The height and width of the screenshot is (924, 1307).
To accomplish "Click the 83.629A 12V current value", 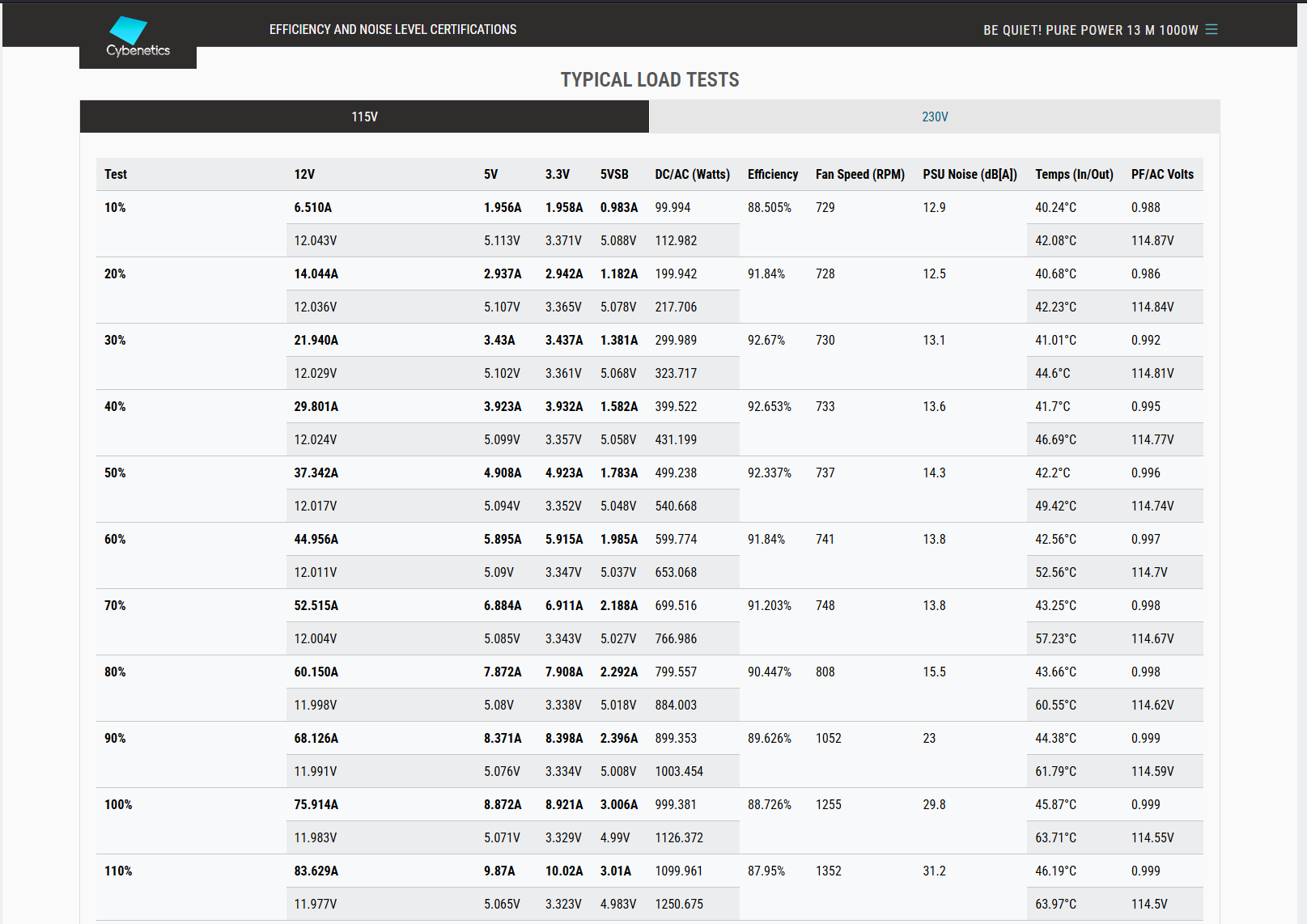I will pos(316,871).
